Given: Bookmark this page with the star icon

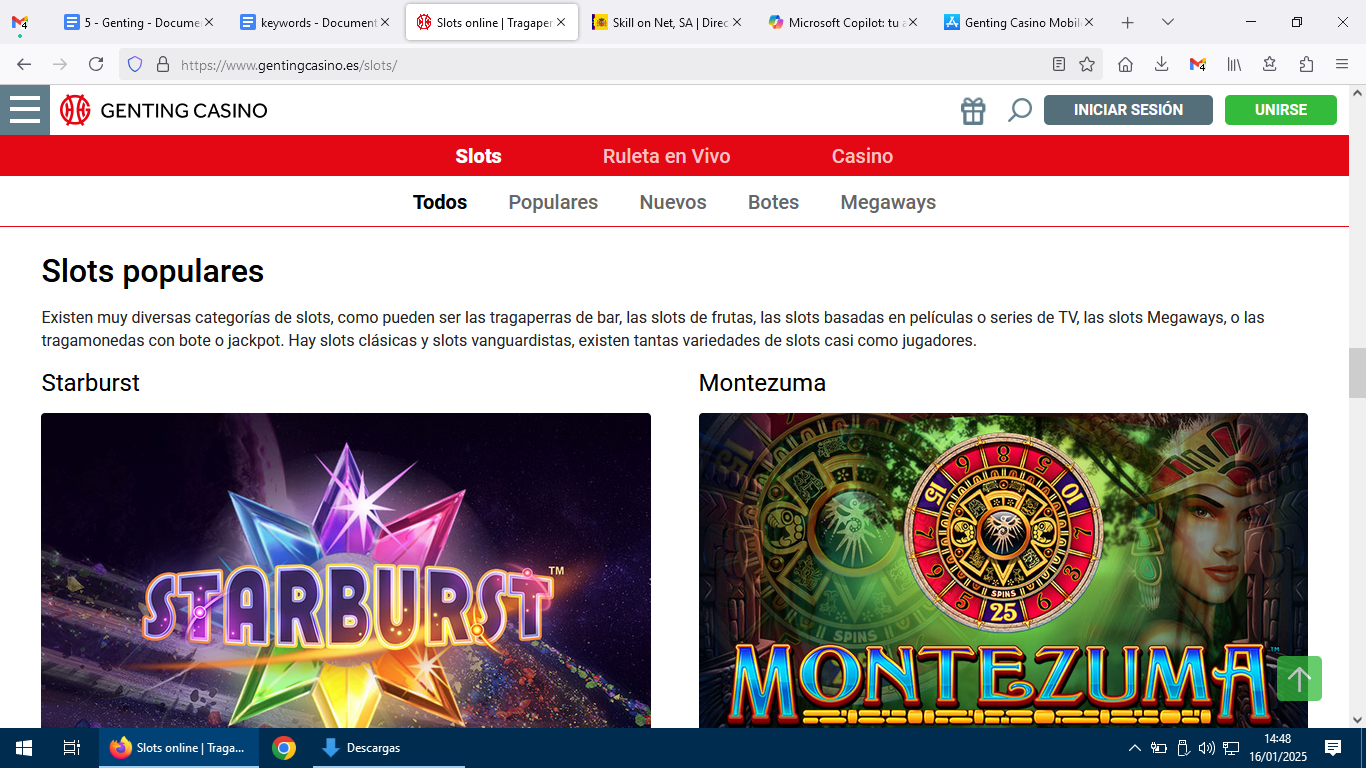Looking at the screenshot, I should coord(1087,64).
